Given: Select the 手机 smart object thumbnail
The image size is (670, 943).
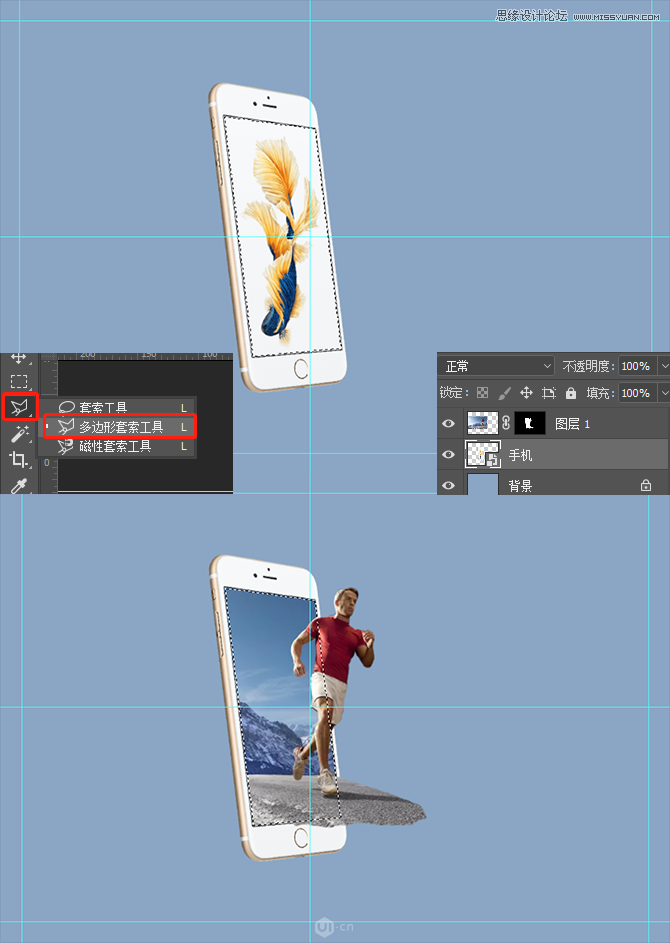Looking at the screenshot, I should click(x=483, y=454).
